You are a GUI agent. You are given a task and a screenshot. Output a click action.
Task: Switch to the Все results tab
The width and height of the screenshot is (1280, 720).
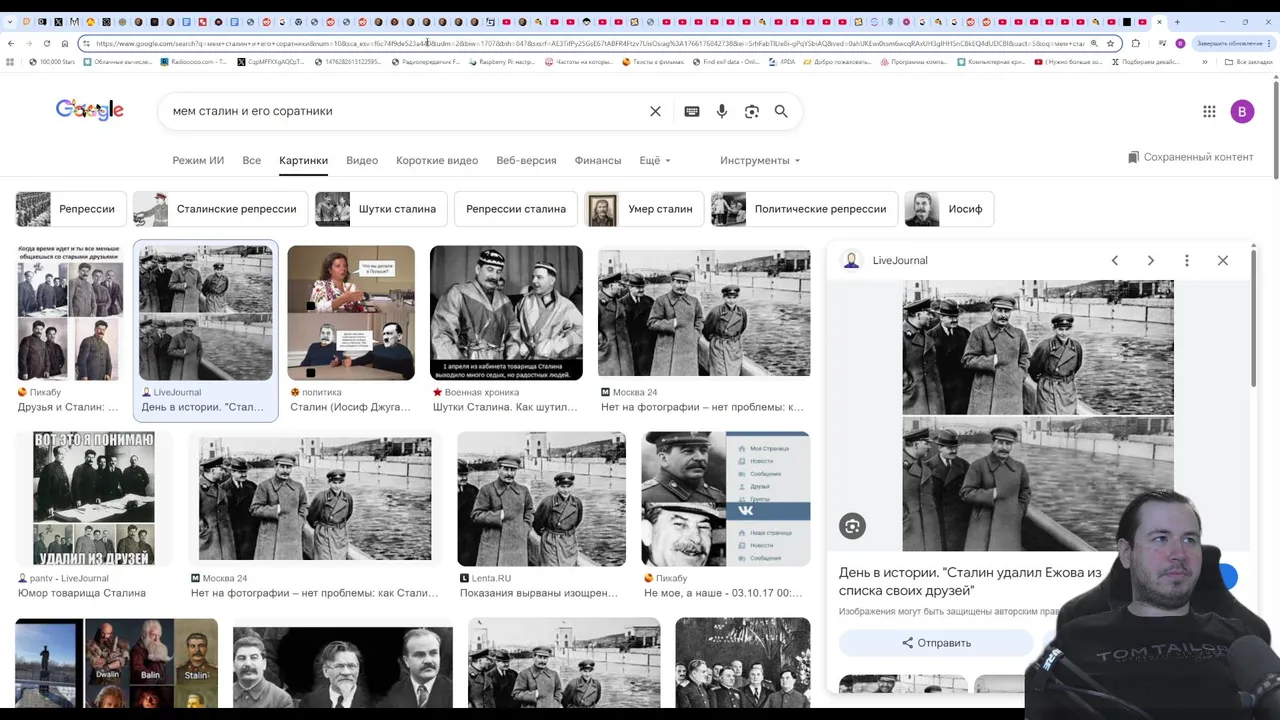pyautogui.click(x=251, y=160)
